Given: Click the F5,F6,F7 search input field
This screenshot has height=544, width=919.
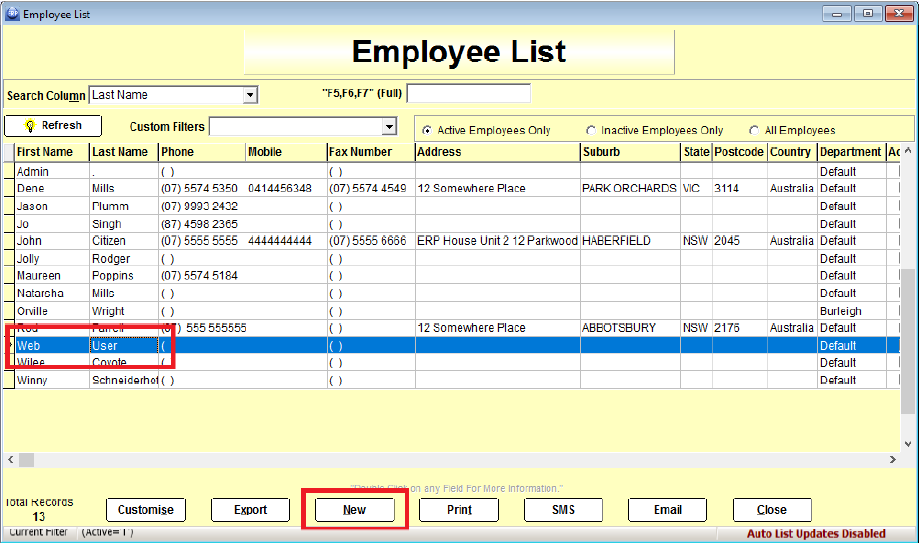Looking at the screenshot, I should [x=469, y=93].
